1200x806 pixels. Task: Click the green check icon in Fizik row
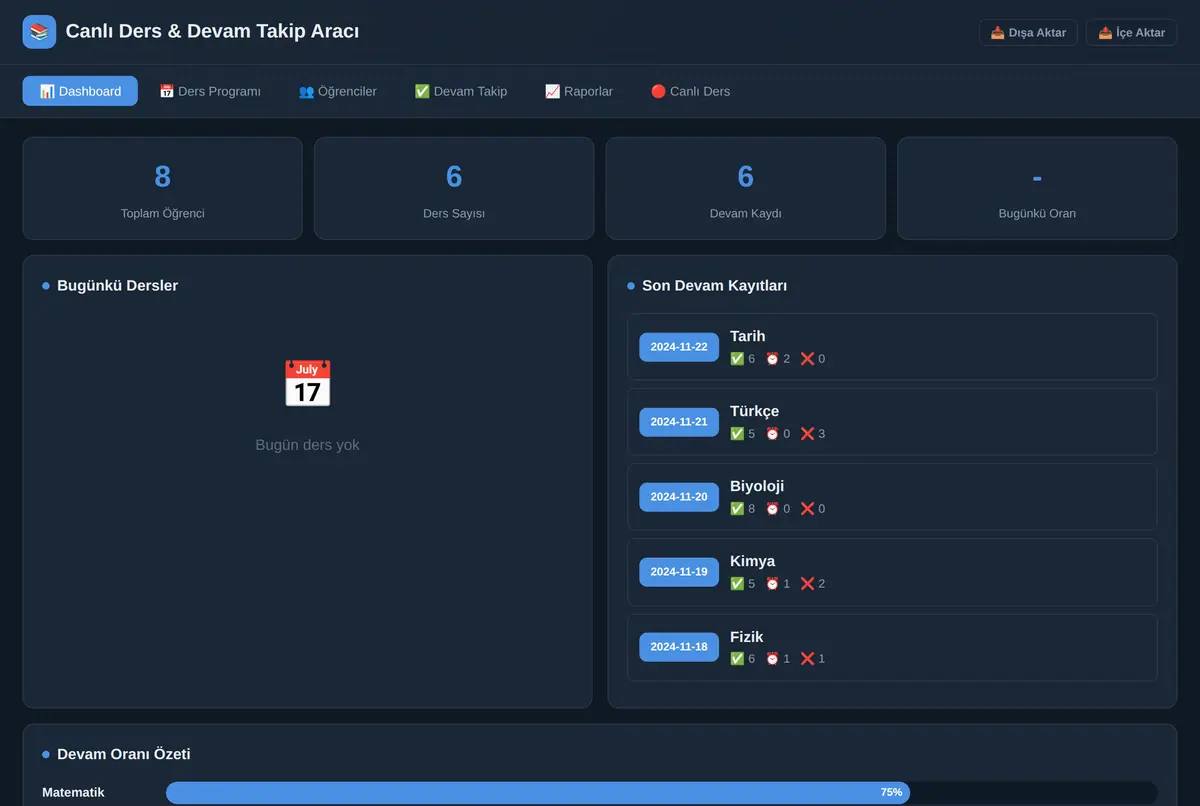tap(737, 659)
